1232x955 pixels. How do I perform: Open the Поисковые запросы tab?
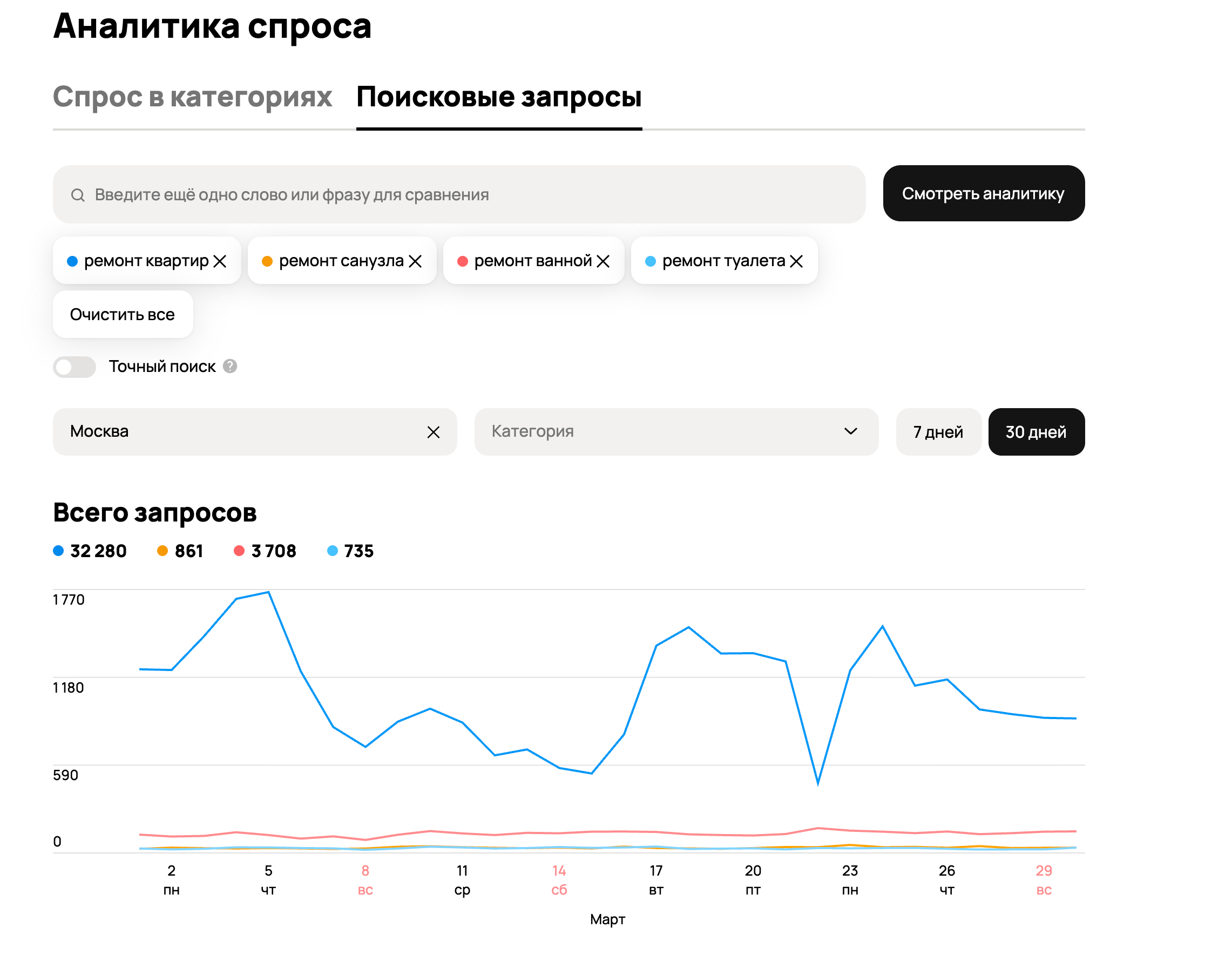pyautogui.click(x=499, y=97)
